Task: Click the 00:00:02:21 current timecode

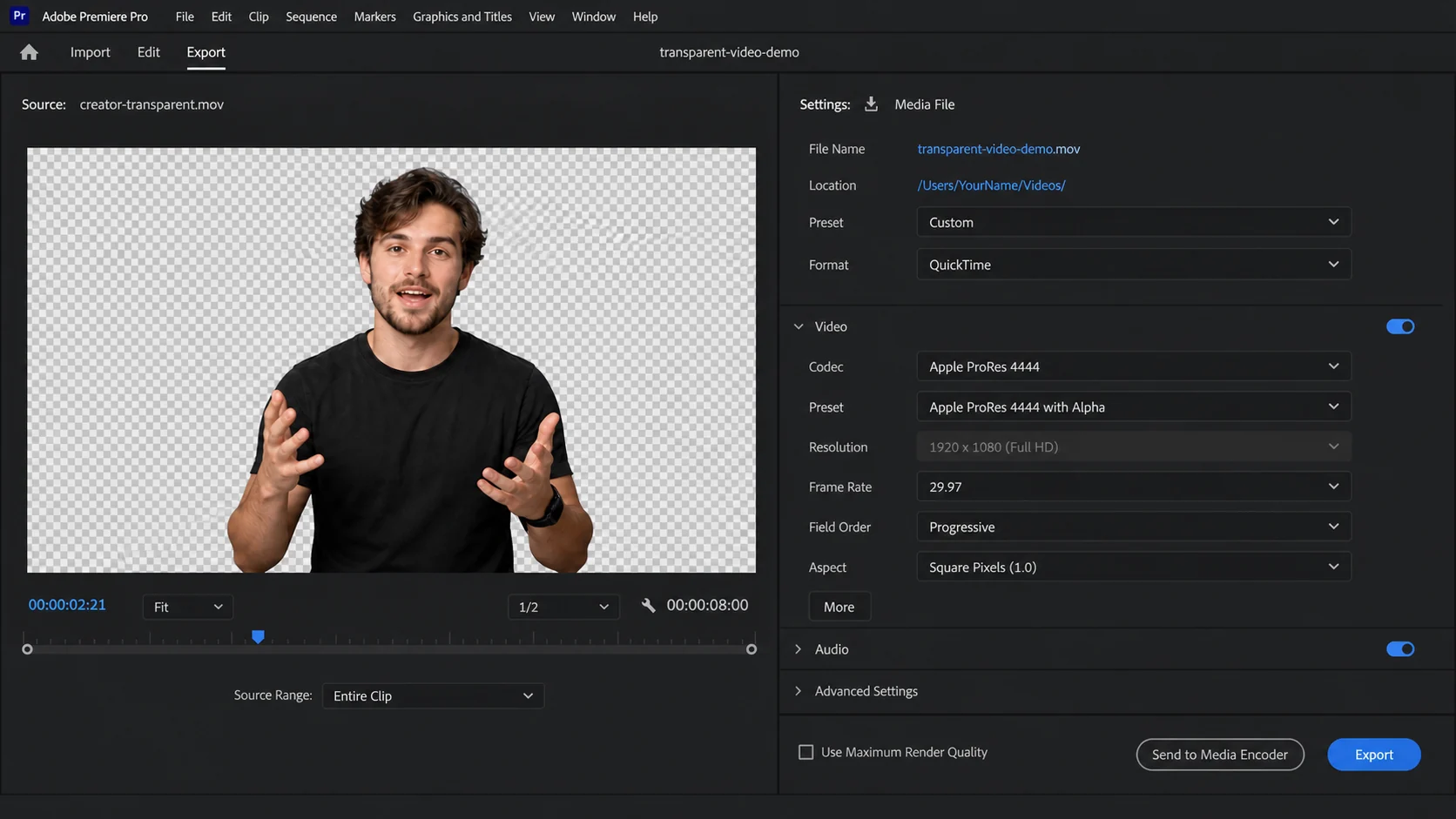Action: click(67, 605)
